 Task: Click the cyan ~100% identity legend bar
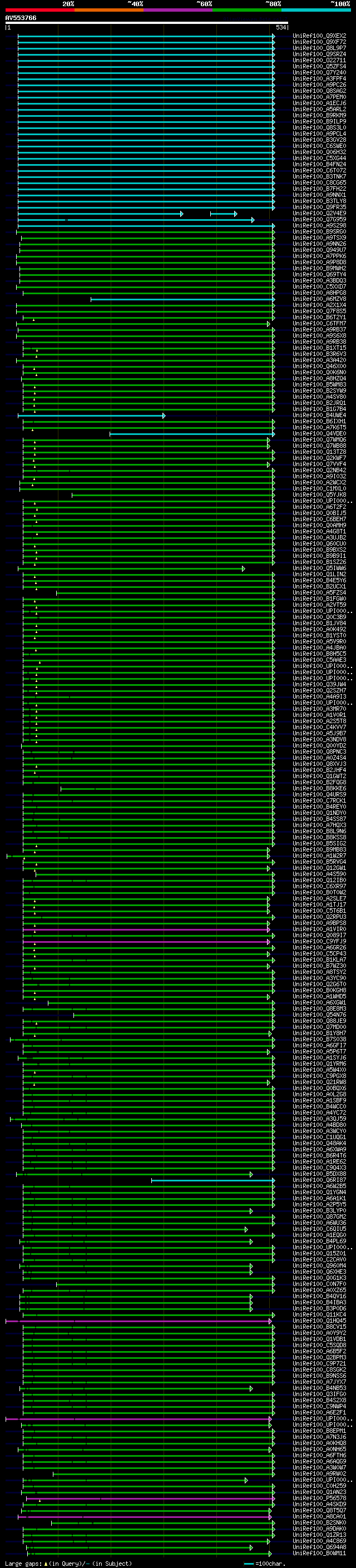click(316, 10)
